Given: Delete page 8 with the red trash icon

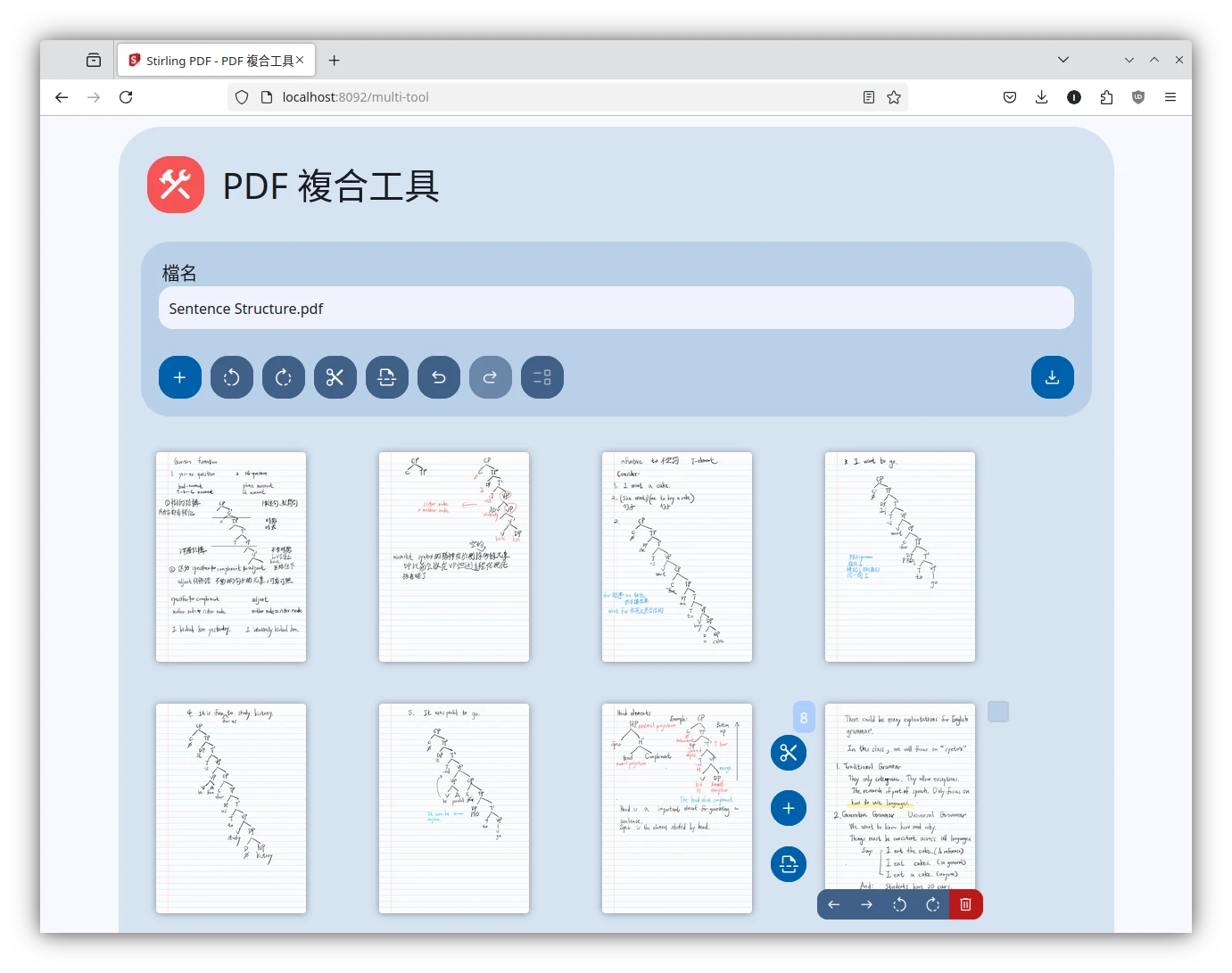Looking at the screenshot, I should pos(965,904).
